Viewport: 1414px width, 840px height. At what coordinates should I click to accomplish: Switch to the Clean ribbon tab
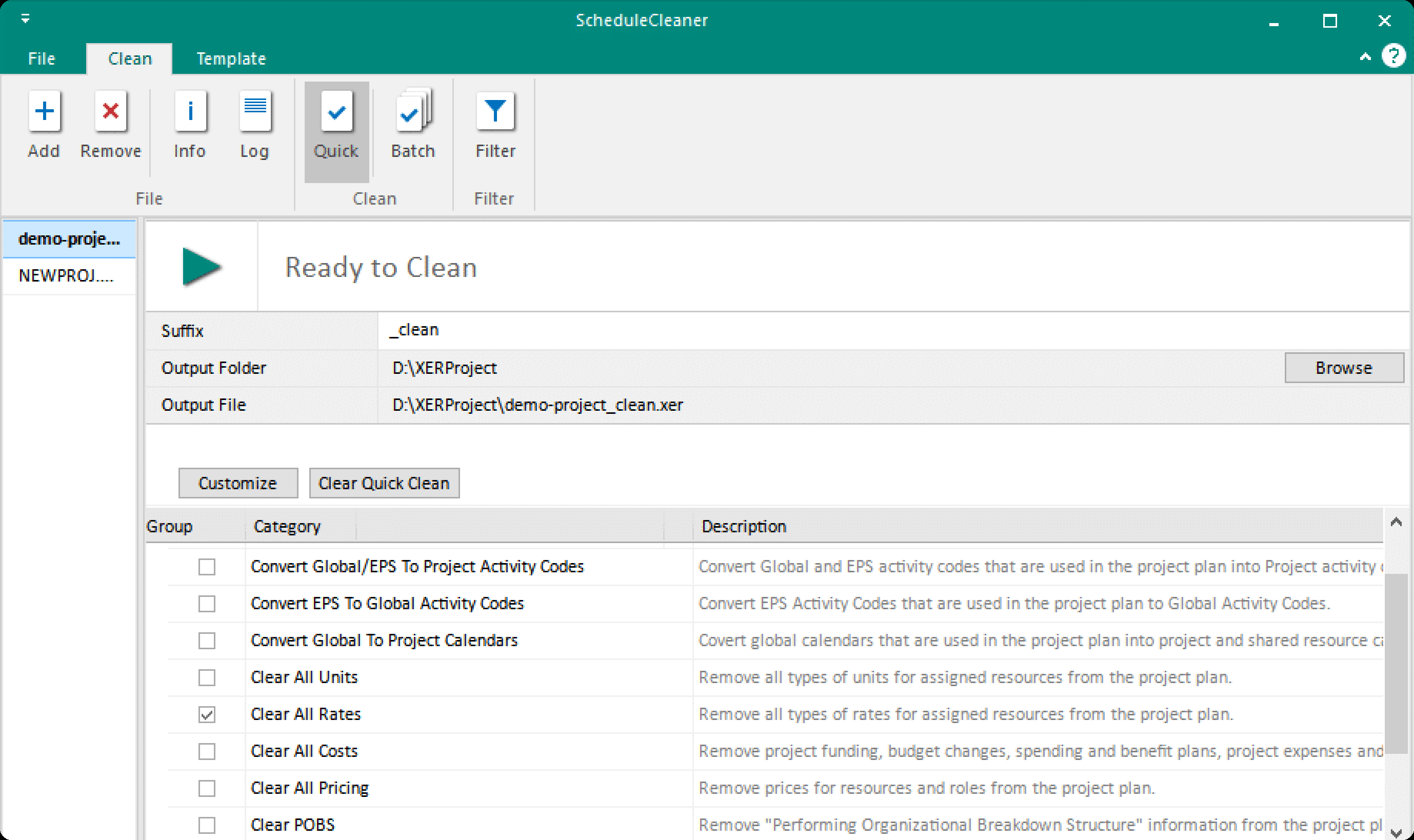point(130,59)
